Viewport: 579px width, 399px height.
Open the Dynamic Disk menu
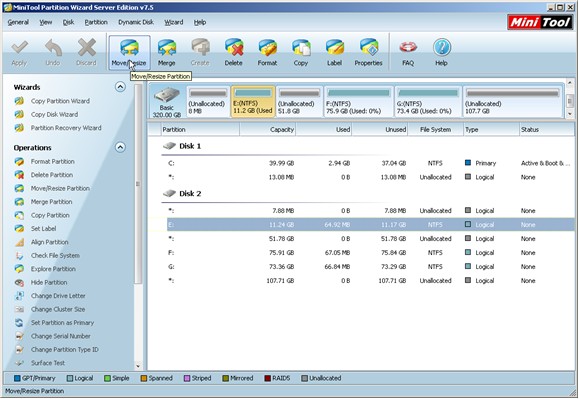(136, 22)
